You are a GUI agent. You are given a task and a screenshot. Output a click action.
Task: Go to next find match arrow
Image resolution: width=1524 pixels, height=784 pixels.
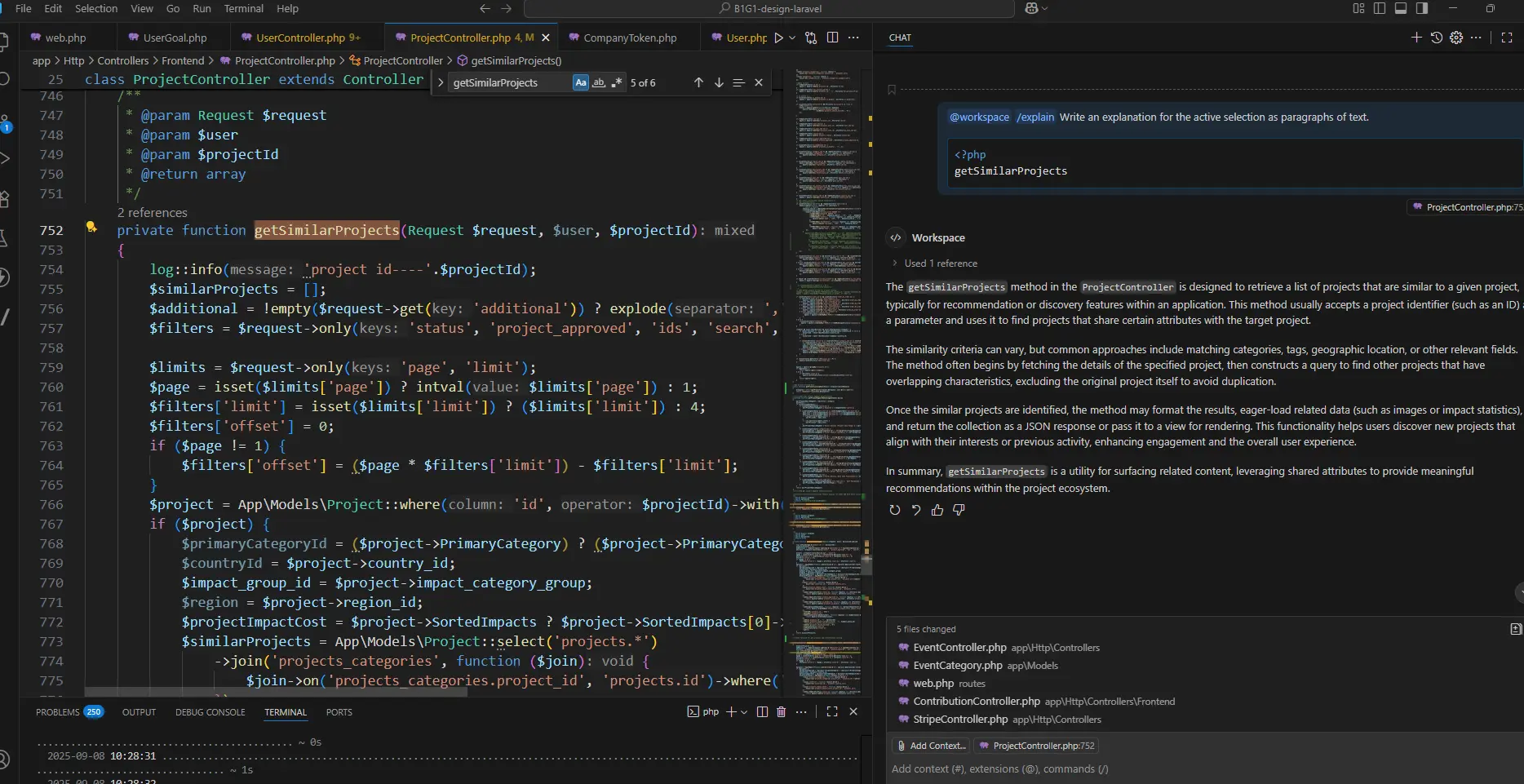tap(719, 82)
